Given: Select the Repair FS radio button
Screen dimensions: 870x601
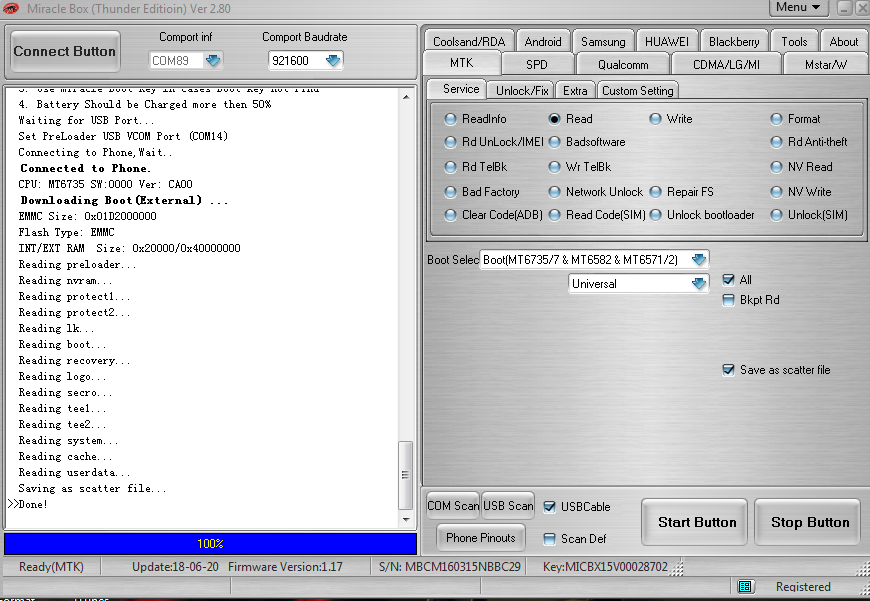Looking at the screenshot, I should (655, 192).
